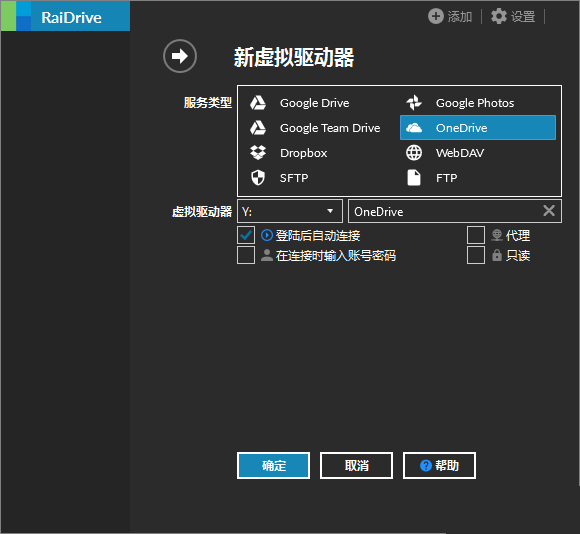Click the Google Team Drive icon
The image size is (580, 534).
(x=258, y=128)
